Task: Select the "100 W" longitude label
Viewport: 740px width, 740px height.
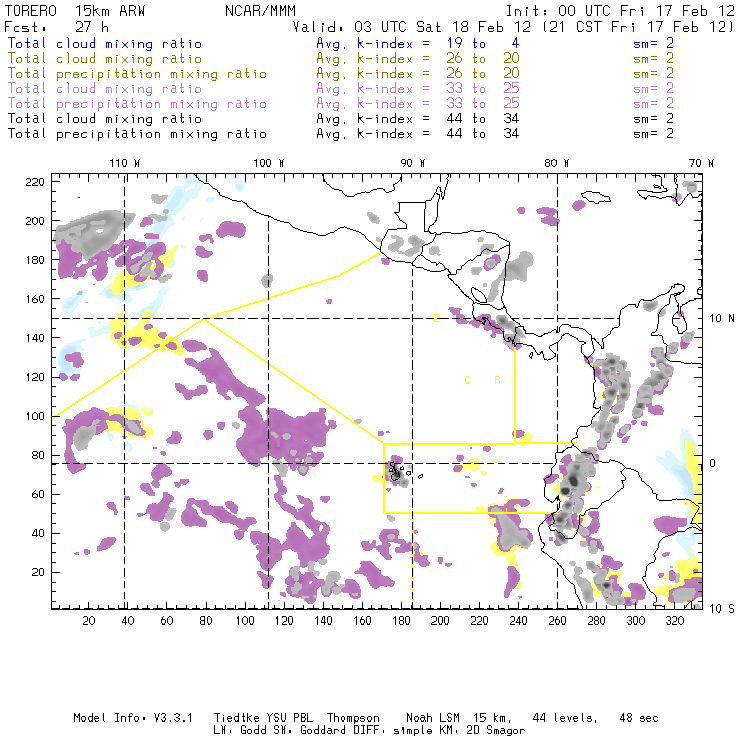Action: (269, 163)
